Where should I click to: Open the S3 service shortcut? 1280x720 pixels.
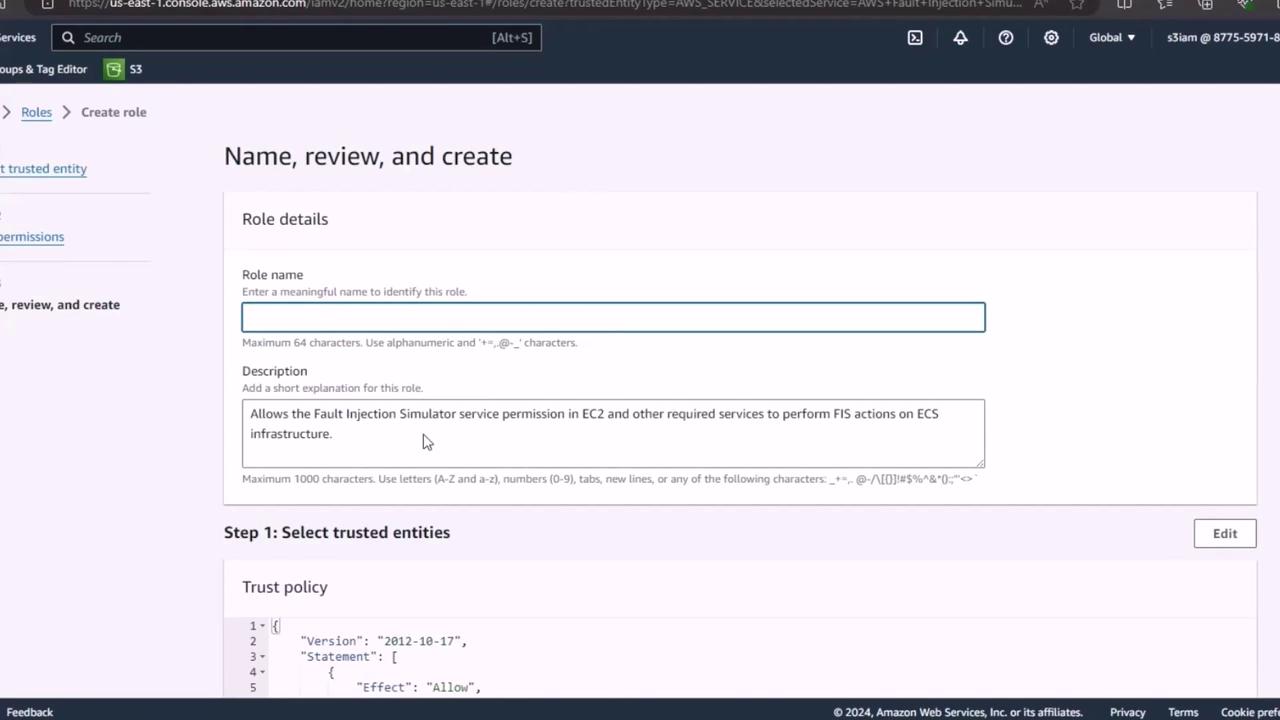point(124,69)
